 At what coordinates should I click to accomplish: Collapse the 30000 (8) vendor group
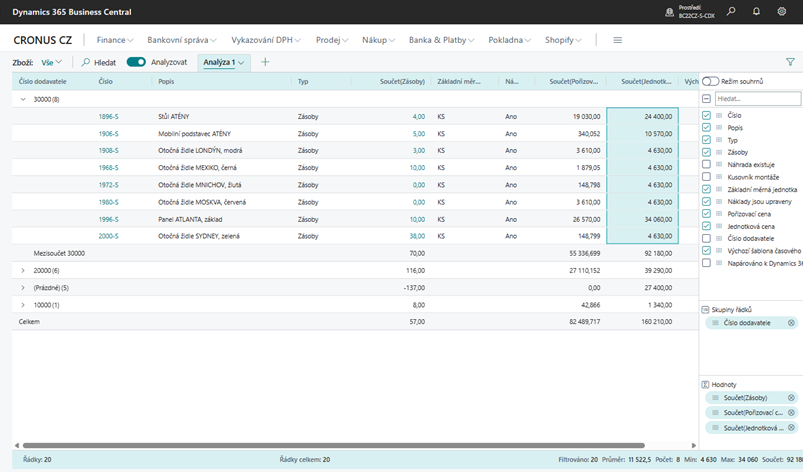(x=24, y=99)
